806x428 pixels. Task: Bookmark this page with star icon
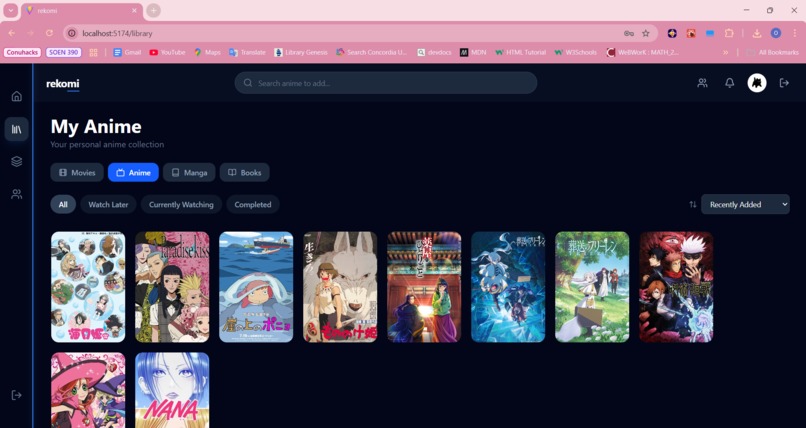pos(646,33)
